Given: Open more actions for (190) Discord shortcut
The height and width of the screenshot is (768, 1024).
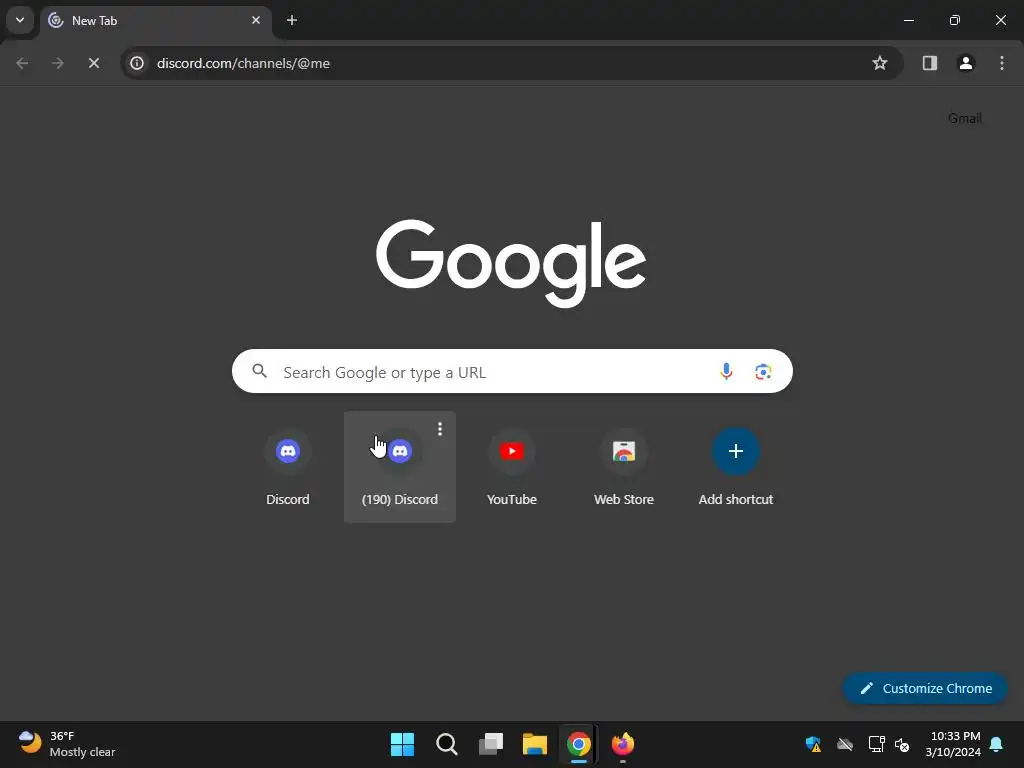Looking at the screenshot, I should [440, 429].
